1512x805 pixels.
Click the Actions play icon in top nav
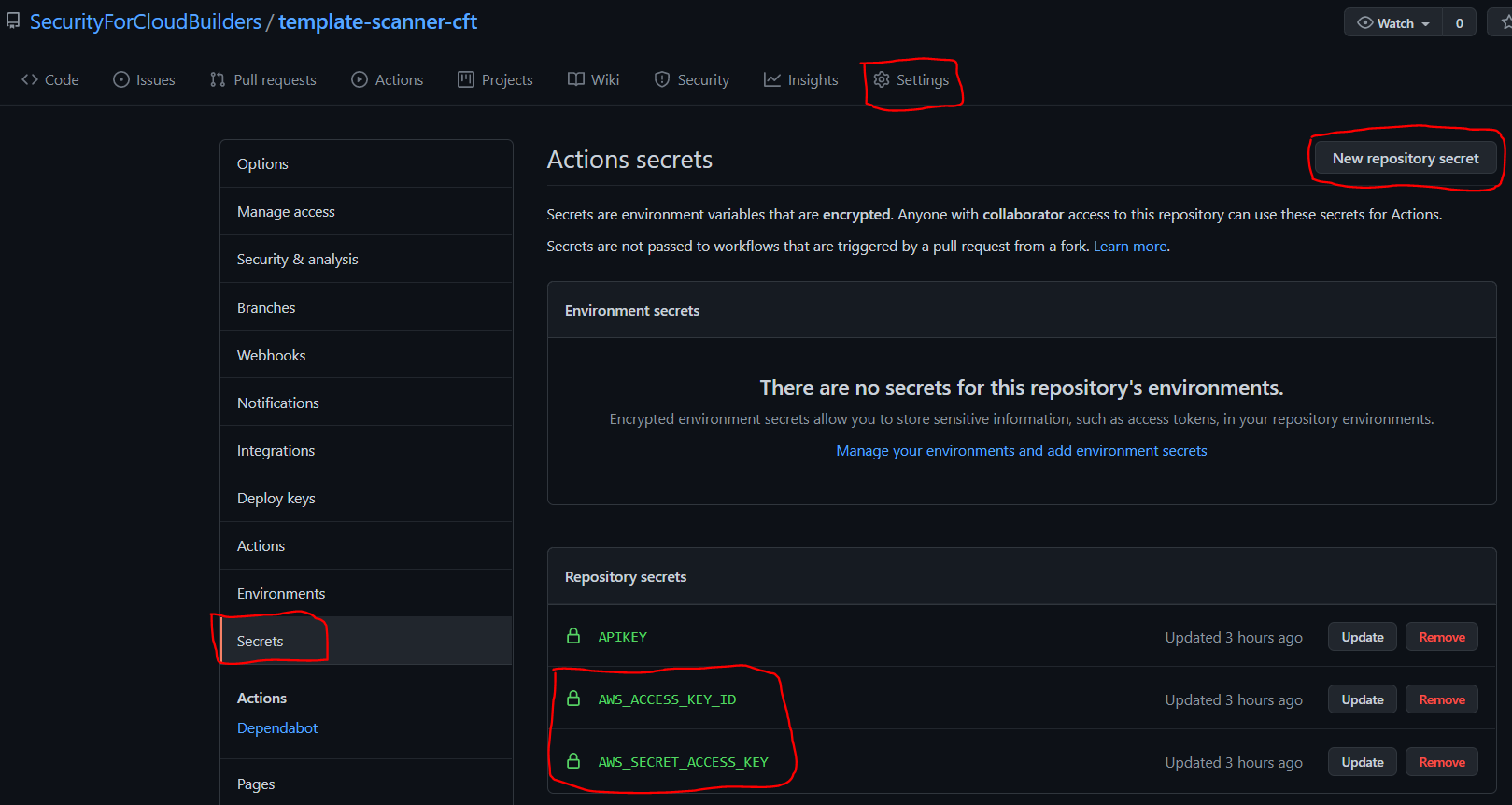coord(360,79)
